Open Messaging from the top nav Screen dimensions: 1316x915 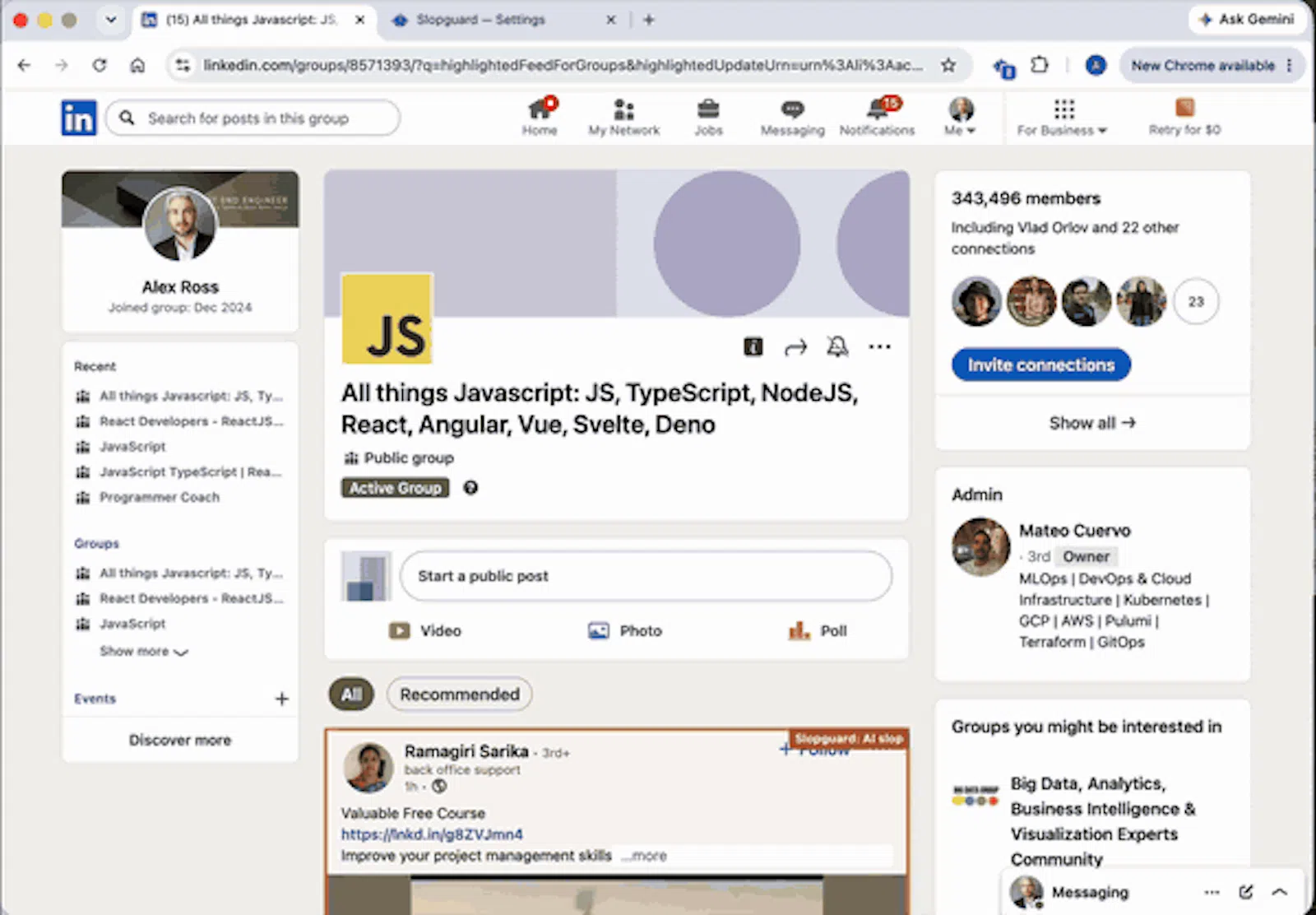(792, 117)
